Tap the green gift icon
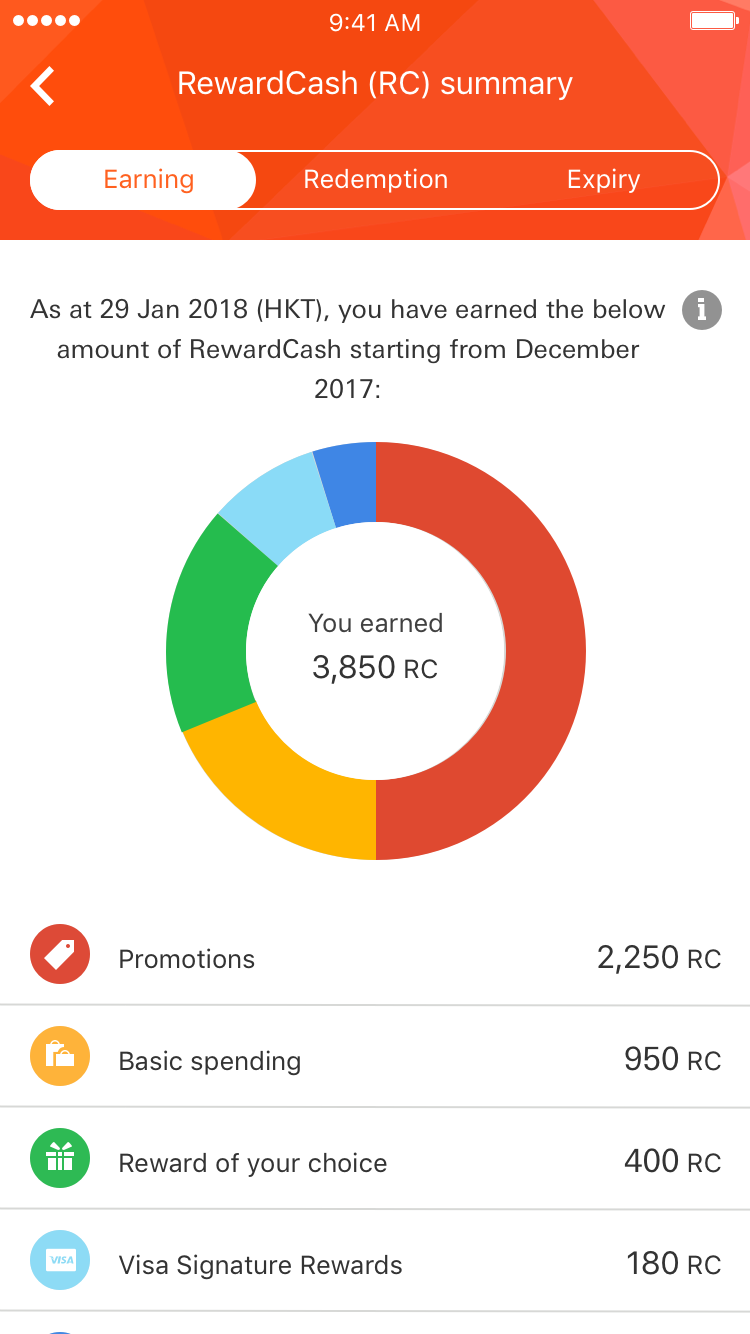The width and height of the screenshot is (750, 1334). (60, 1158)
